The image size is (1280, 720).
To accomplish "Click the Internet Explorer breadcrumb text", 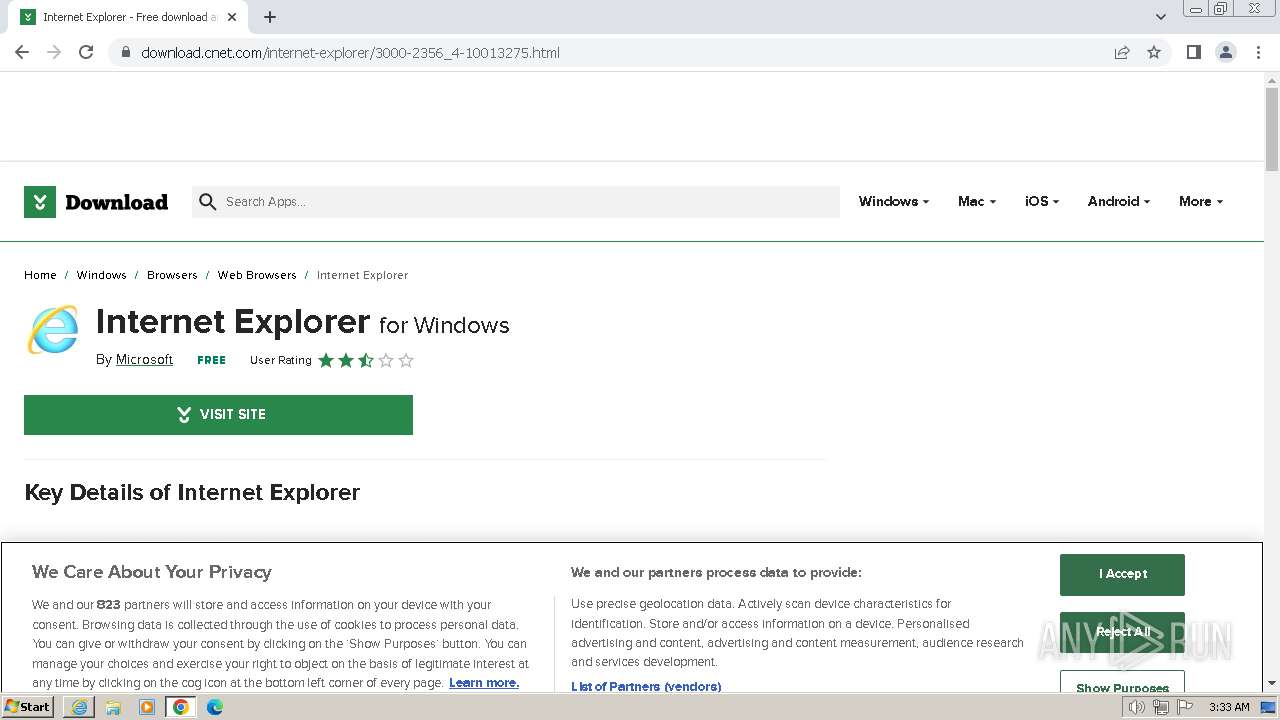I will point(362,275).
